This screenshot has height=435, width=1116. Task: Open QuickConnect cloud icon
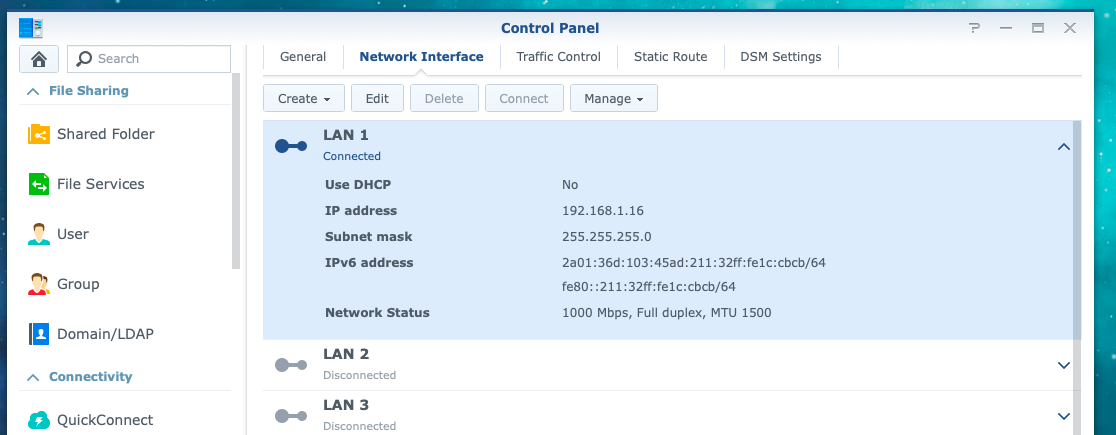[38, 420]
